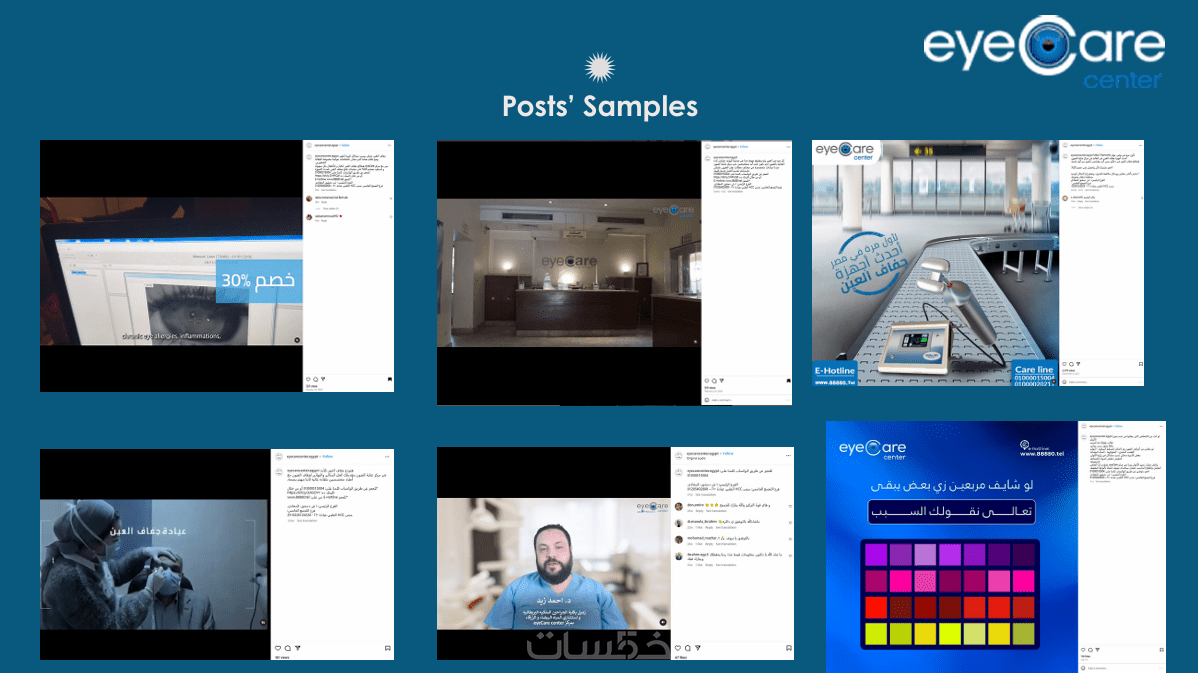Open comments on the 30% discount post
Image resolution: width=1198 pixels, height=673 pixels.
point(316,379)
